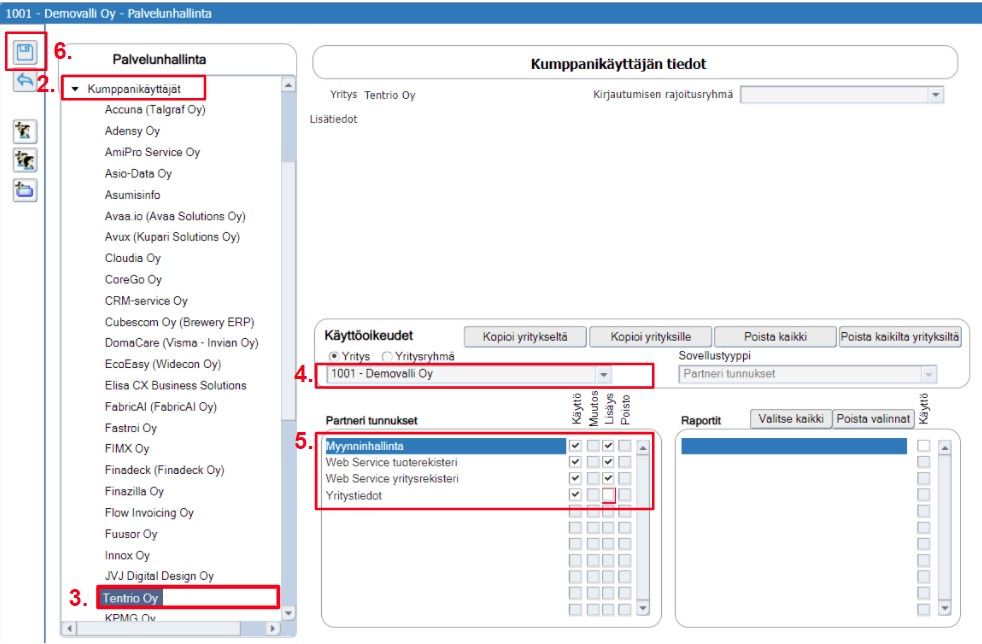Click the Poista kaikilta yrityksiltä button

click(x=899, y=336)
